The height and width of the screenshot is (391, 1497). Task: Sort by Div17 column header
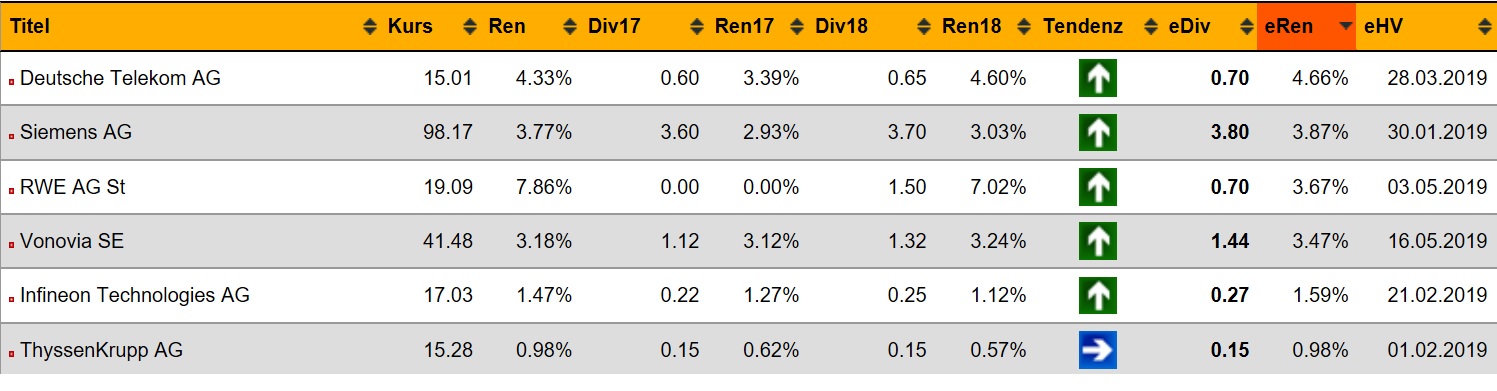point(614,27)
